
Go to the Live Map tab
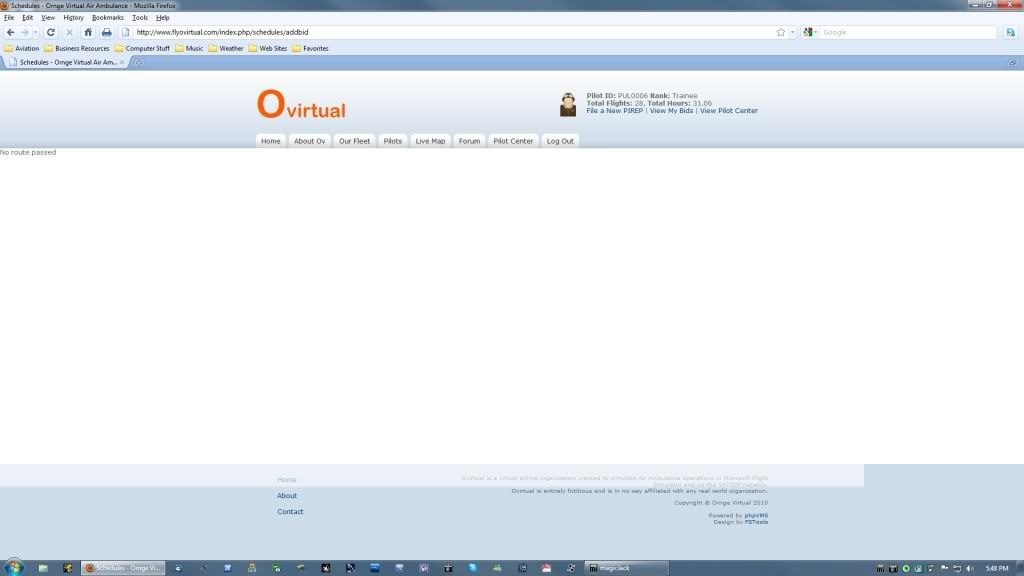coord(430,141)
